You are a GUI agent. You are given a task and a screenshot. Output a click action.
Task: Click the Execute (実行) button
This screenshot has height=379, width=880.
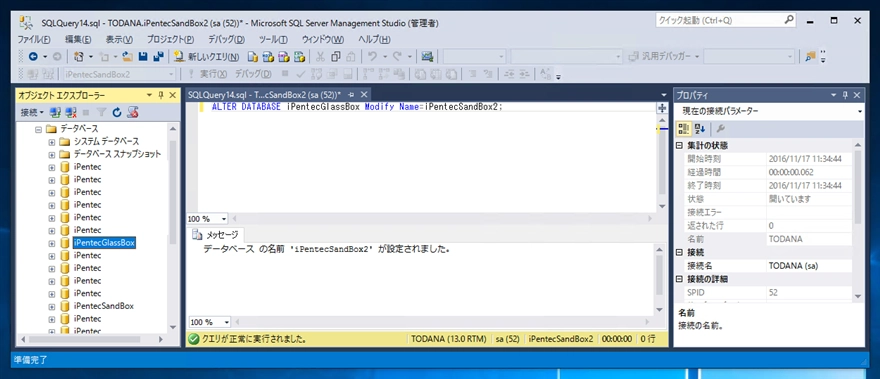[x=208, y=74]
